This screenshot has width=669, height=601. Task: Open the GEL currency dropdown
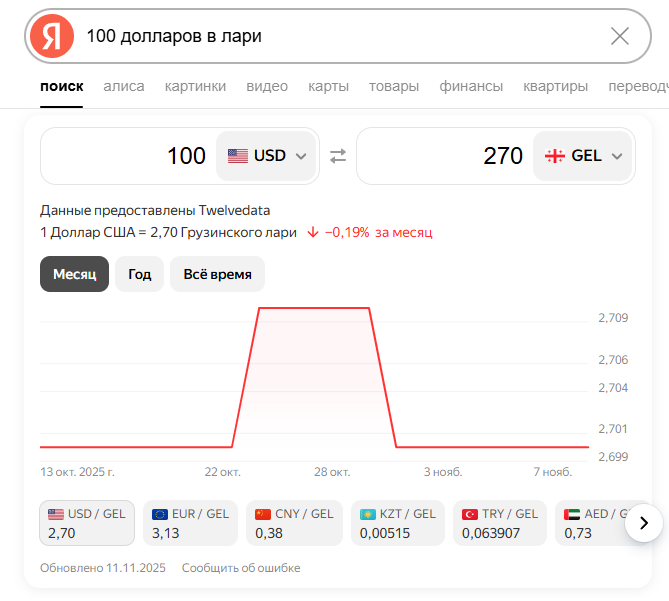pyautogui.click(x=583, y=156)
